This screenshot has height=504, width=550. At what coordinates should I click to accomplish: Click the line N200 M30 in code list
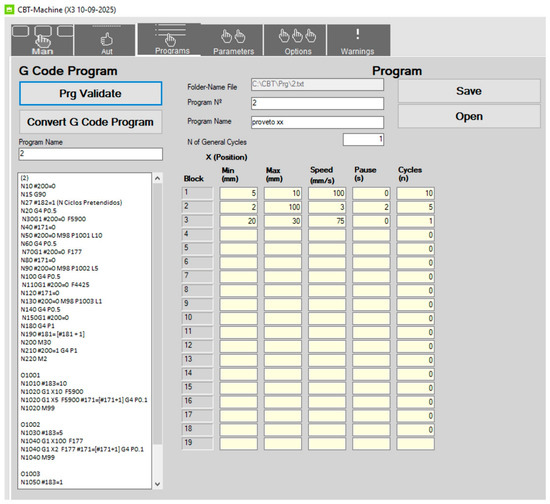[x=36, y=342]
